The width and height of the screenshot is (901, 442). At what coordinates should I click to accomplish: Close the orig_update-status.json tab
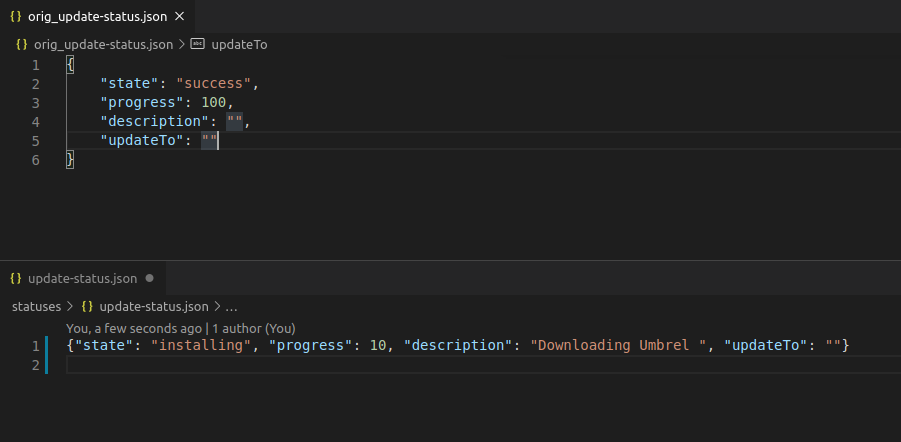179,17
